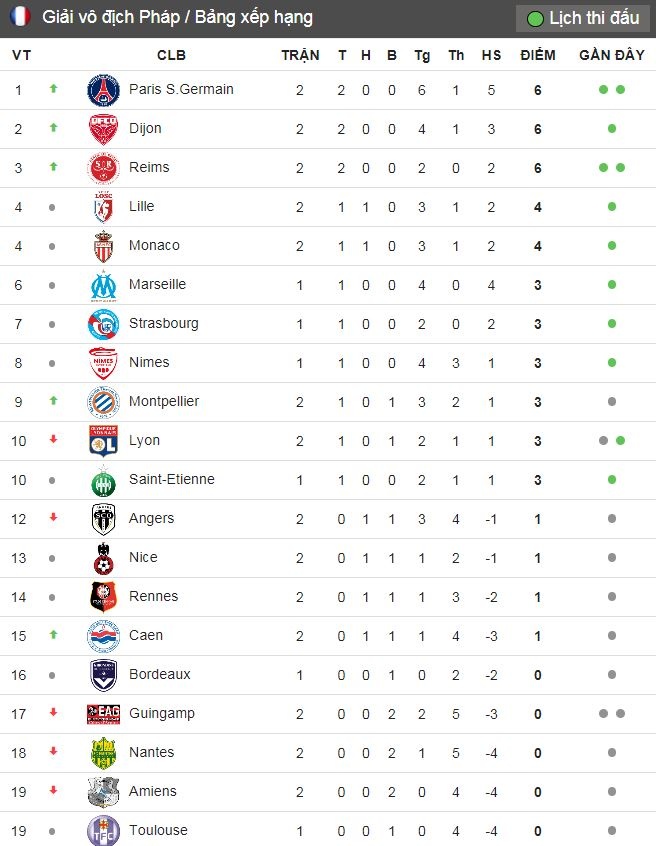Click the Lyon club logo

[x=103, y=441]
